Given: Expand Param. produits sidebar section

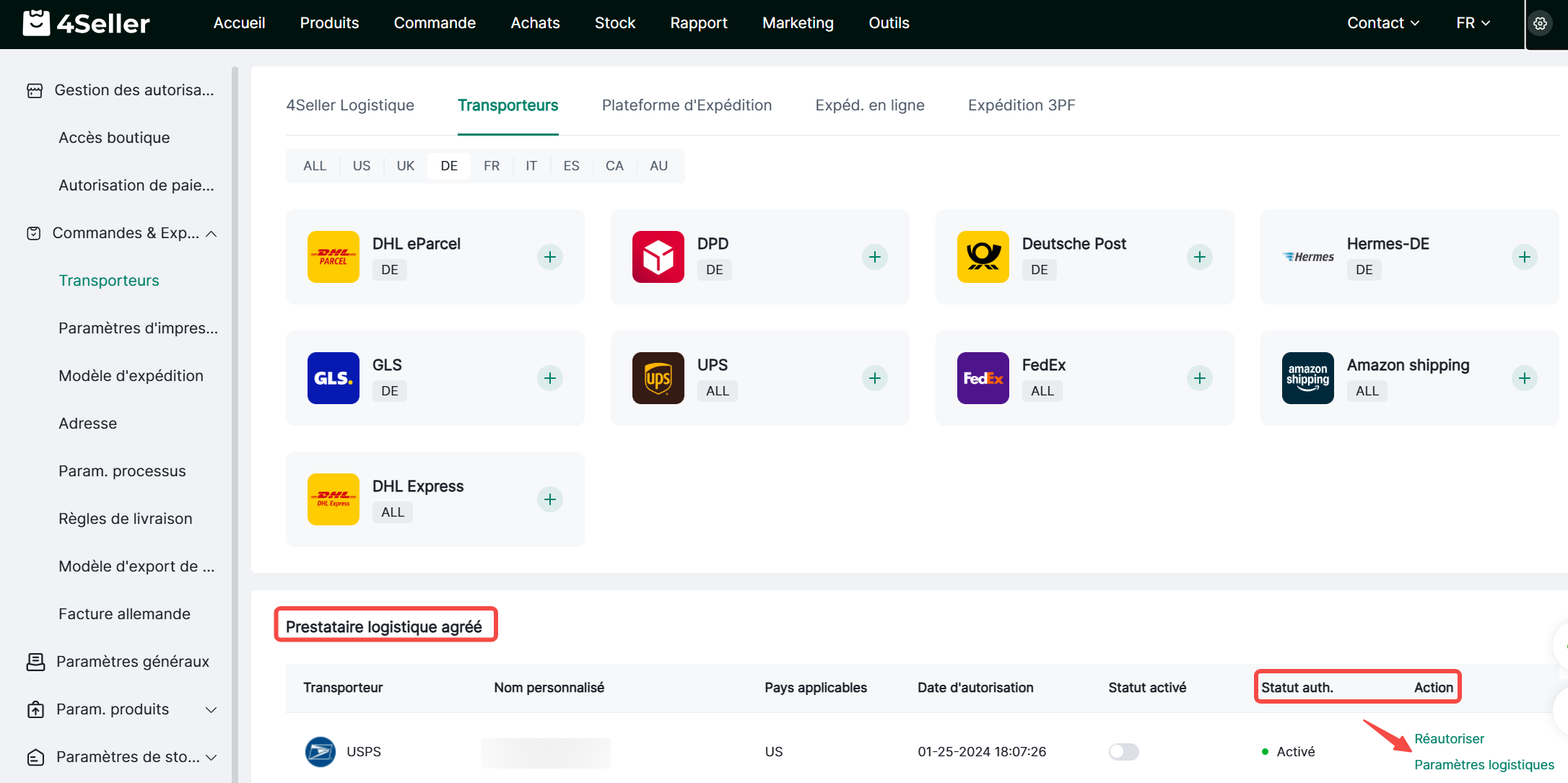Looking at the screenshot, I should pos(212,709).
